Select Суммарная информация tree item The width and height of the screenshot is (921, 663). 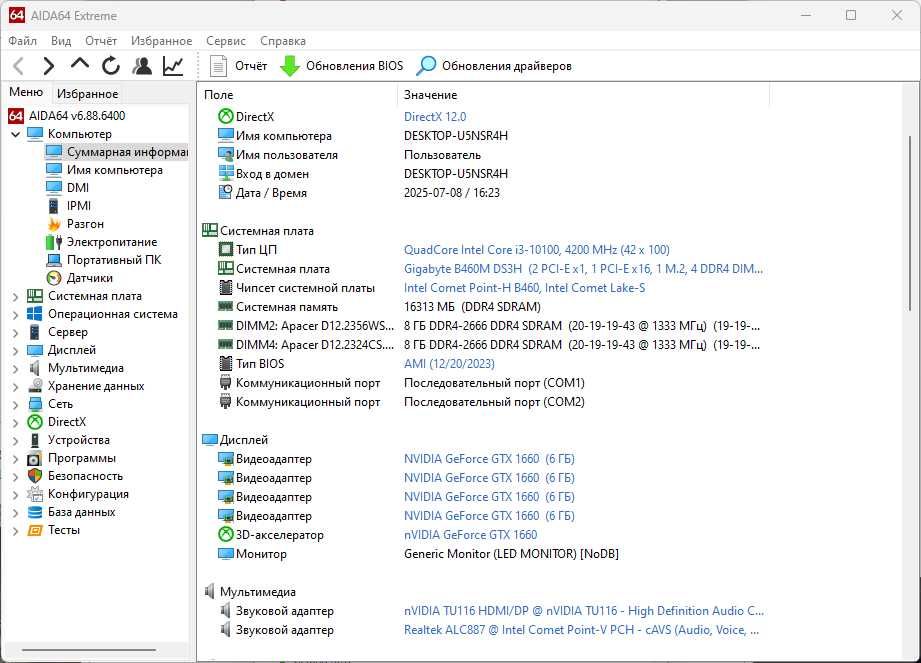pos(117,152)
